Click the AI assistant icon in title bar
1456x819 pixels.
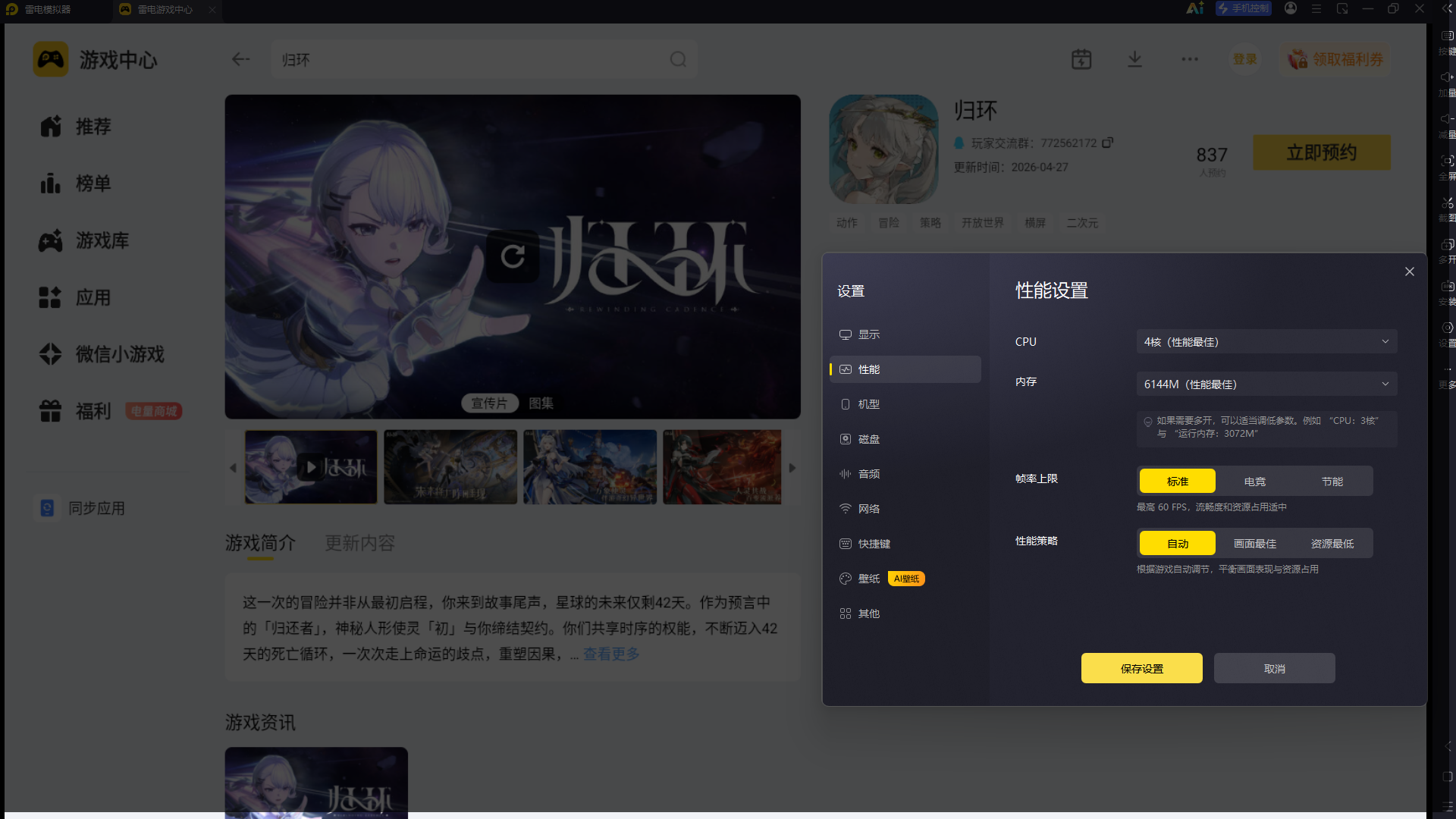coord(1195,8)
